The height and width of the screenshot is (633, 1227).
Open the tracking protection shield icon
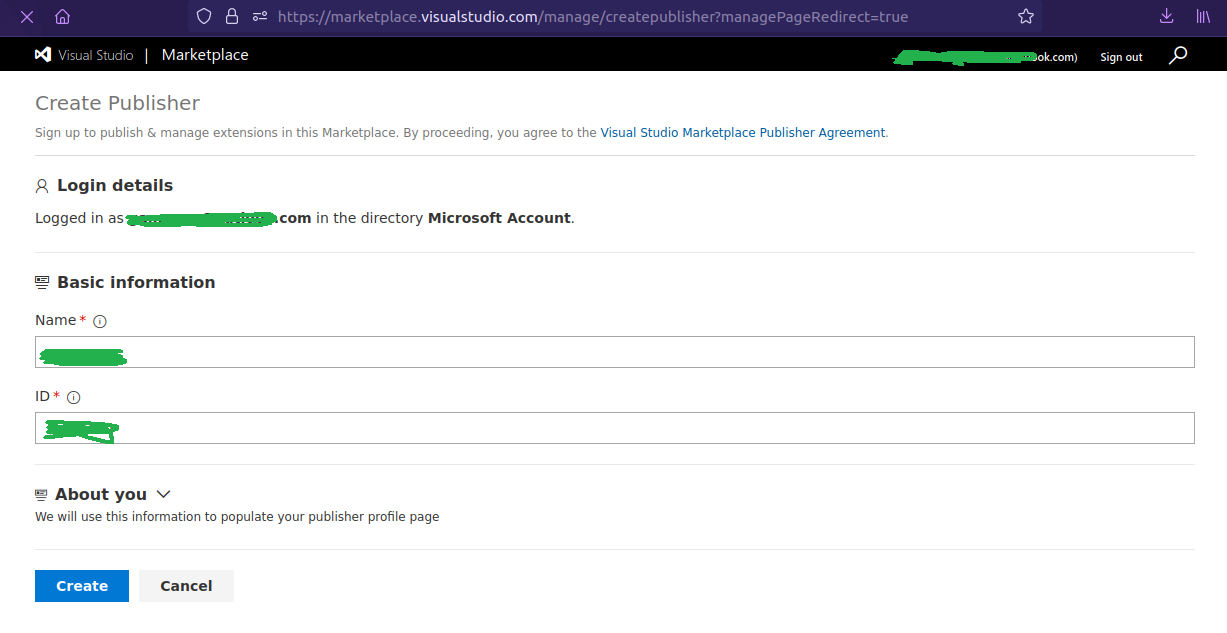pyautogui.click(x=203, y=17)
